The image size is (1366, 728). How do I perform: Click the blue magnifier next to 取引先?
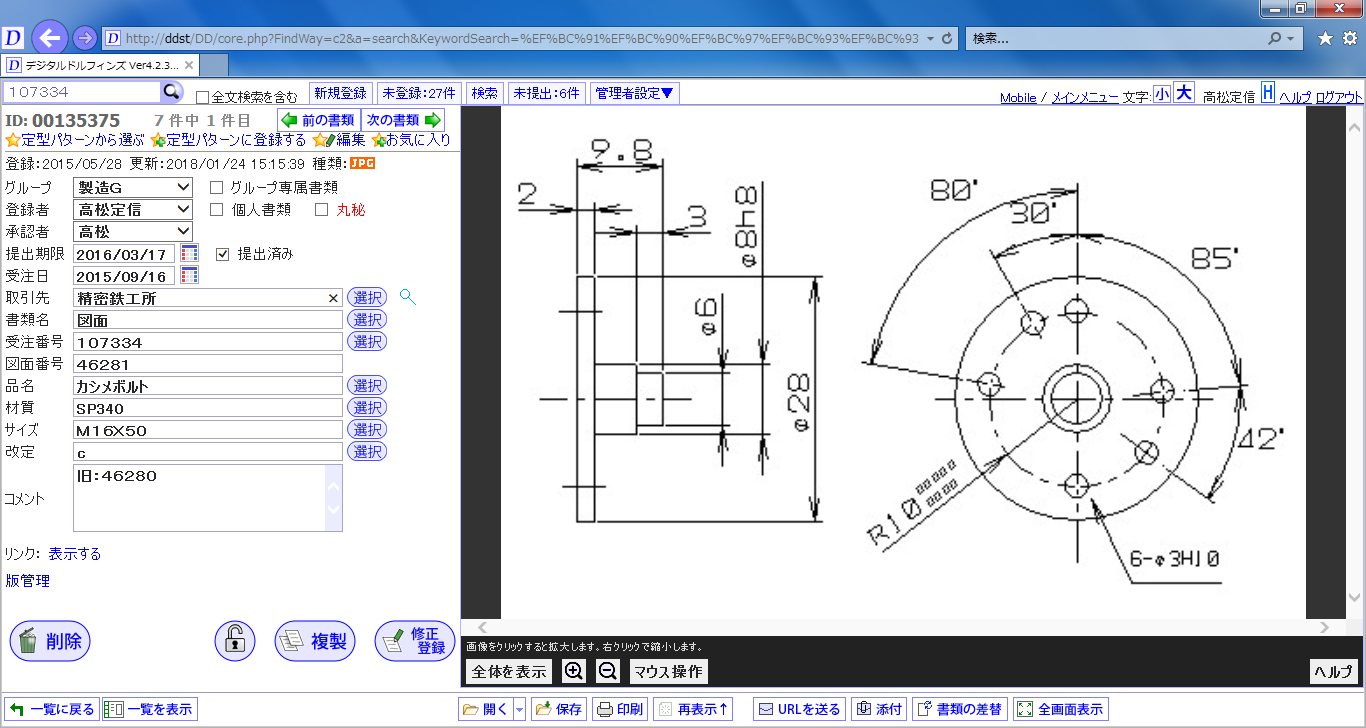click(407, 297)
